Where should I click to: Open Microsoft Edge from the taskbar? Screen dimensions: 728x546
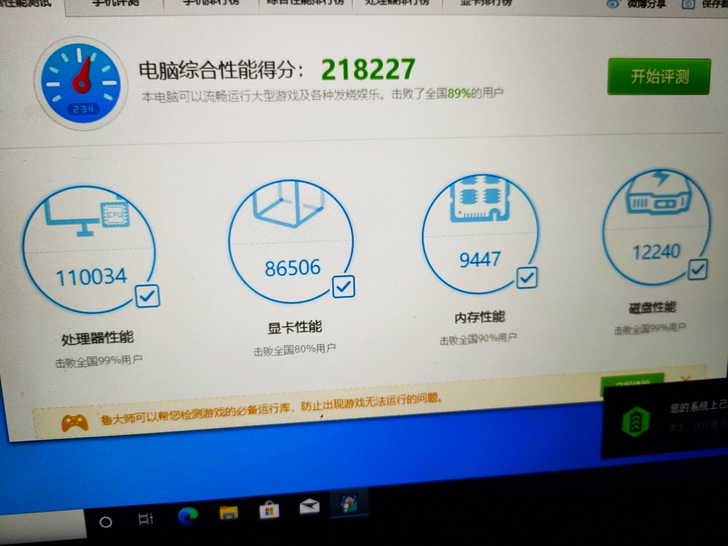coord(188,516)
